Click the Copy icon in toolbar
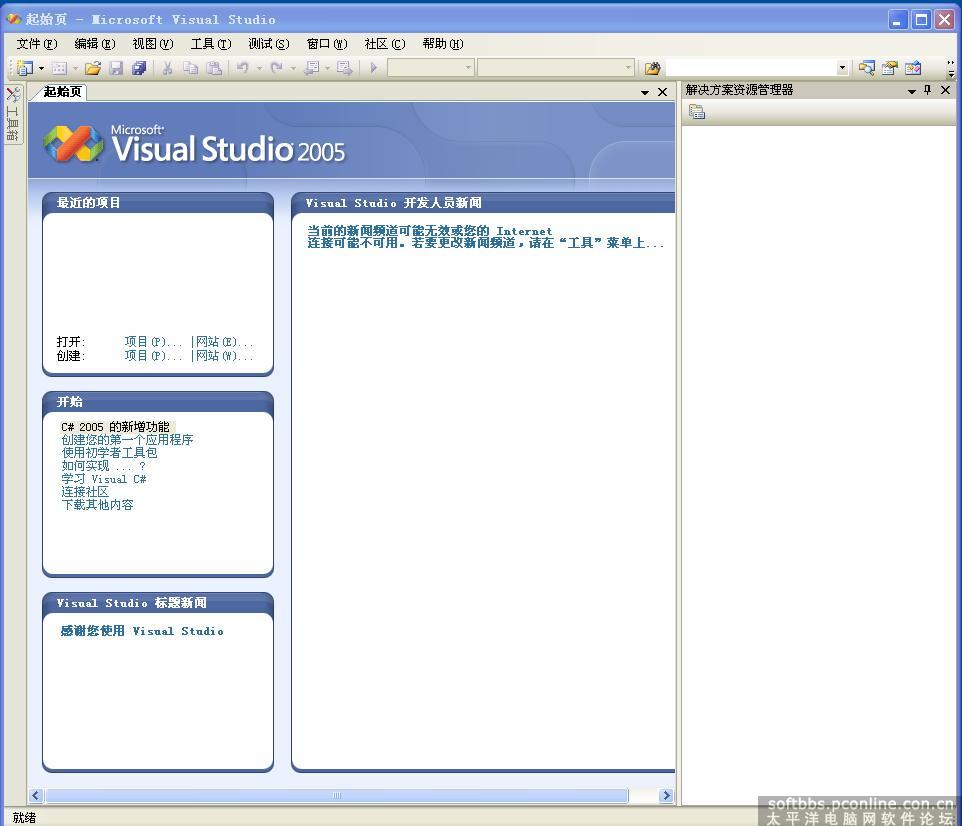The image size is (962, 826). pyautogui.click(x=190, y=68)
